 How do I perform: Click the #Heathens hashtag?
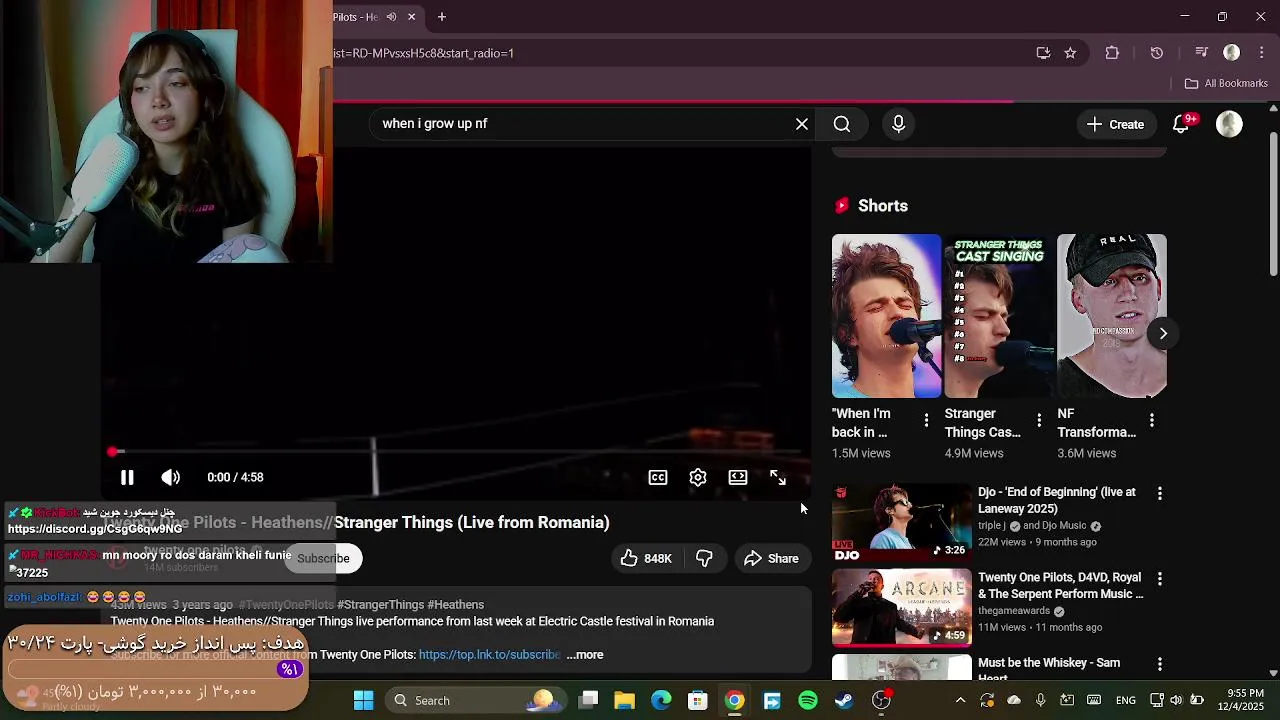click(x=455, y=605)
